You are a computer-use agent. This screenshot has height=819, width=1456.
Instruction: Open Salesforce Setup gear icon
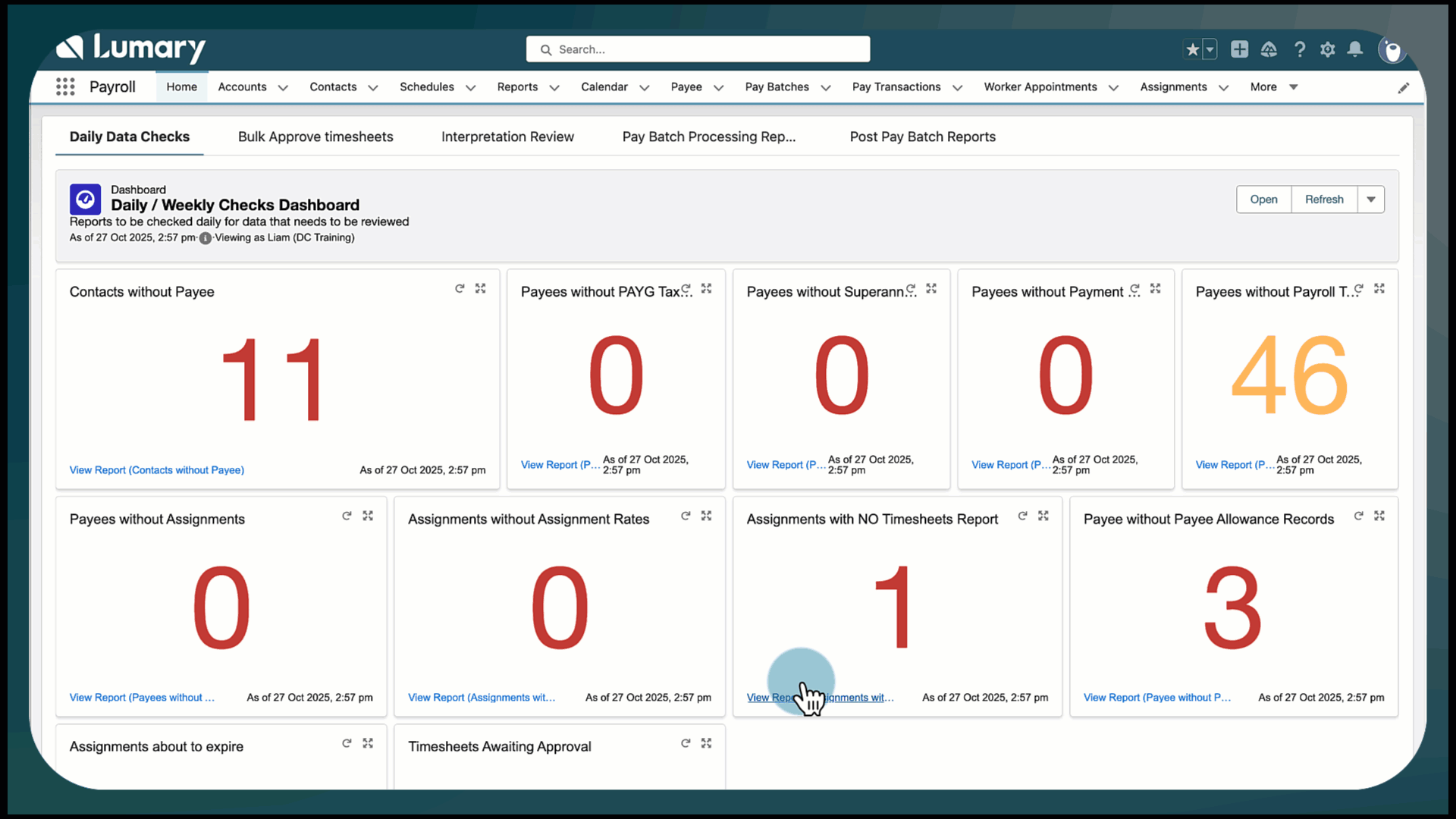1327,49
